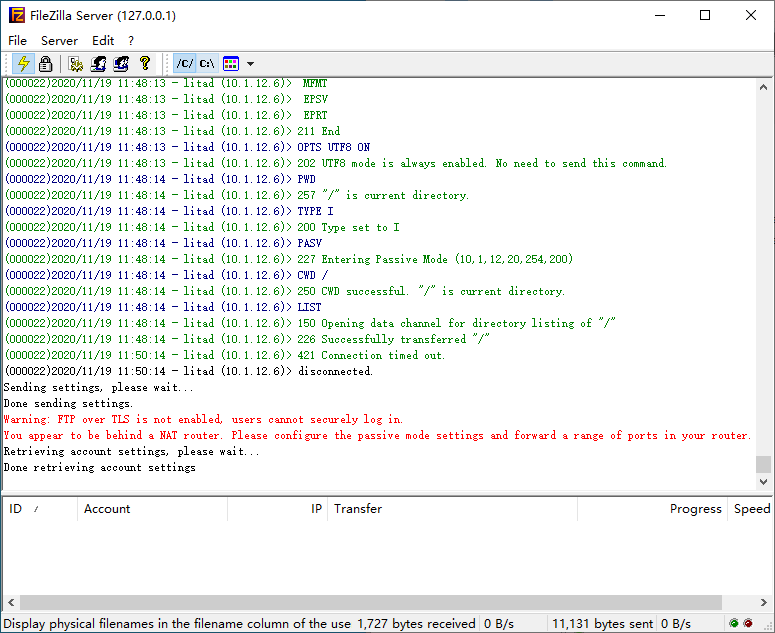Click the connections list horizontal scrollbar thumb
775x633 pixels.
pyautogui.click(x=371, y=602)
